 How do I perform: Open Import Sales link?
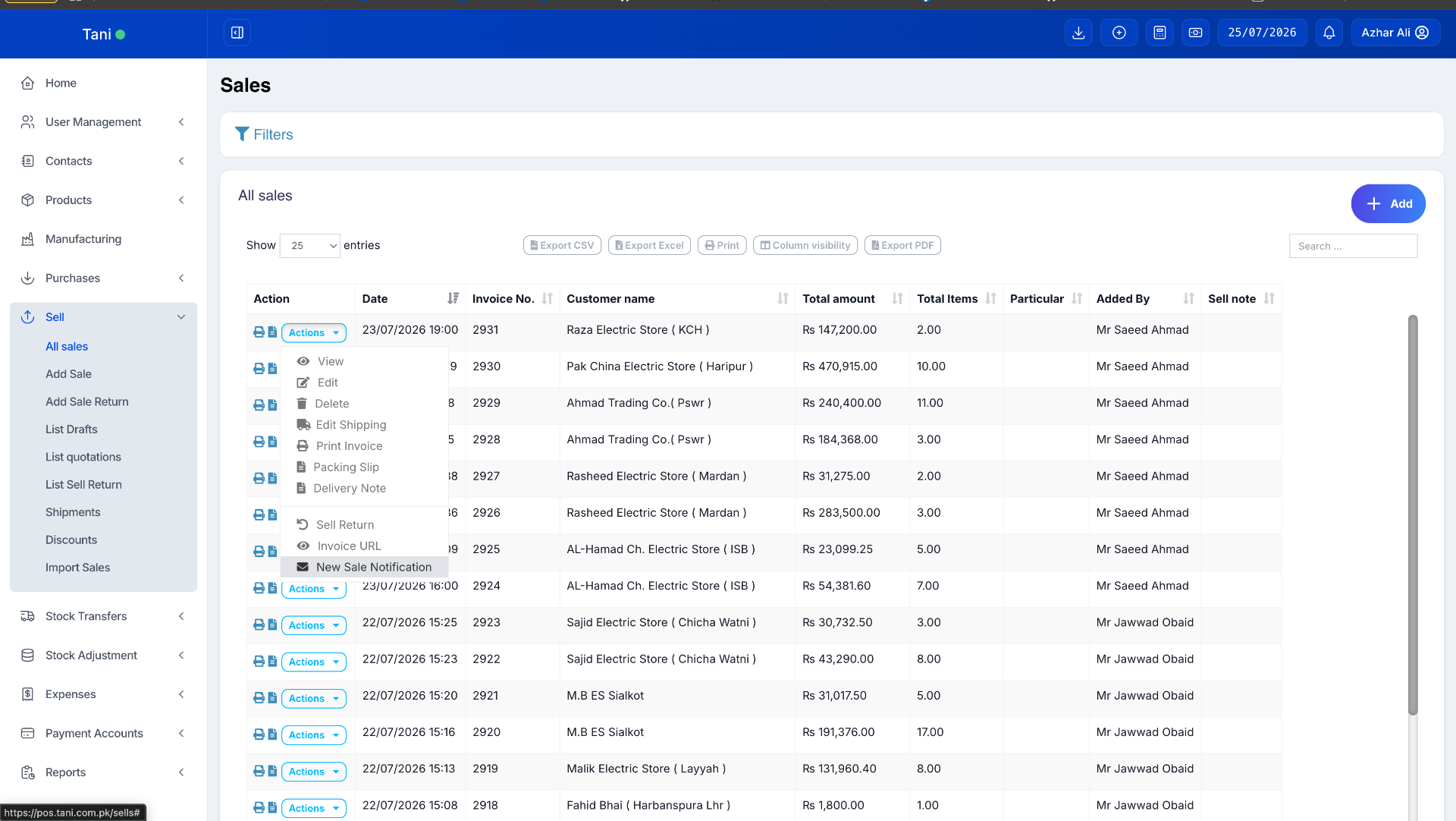77,568
